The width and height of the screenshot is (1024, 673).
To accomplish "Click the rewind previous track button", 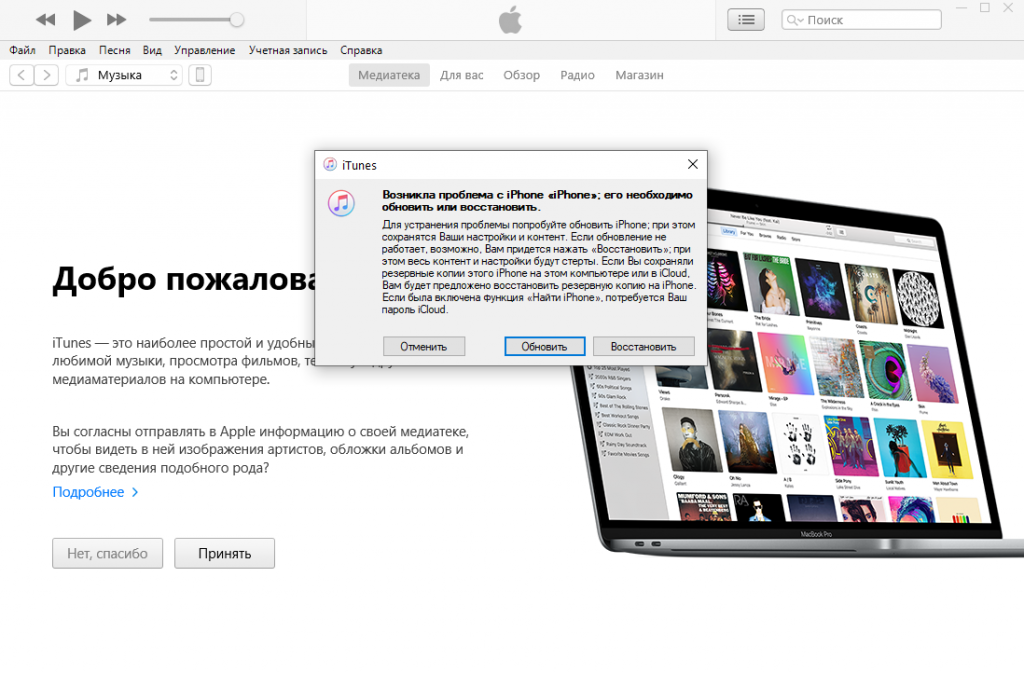I will point(45,20).
